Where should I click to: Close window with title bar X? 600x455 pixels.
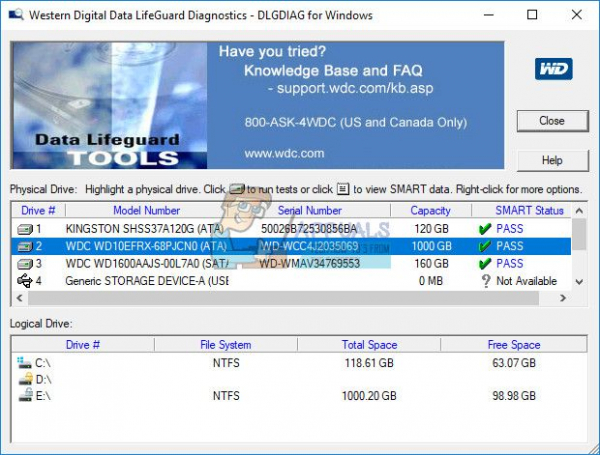577,15
